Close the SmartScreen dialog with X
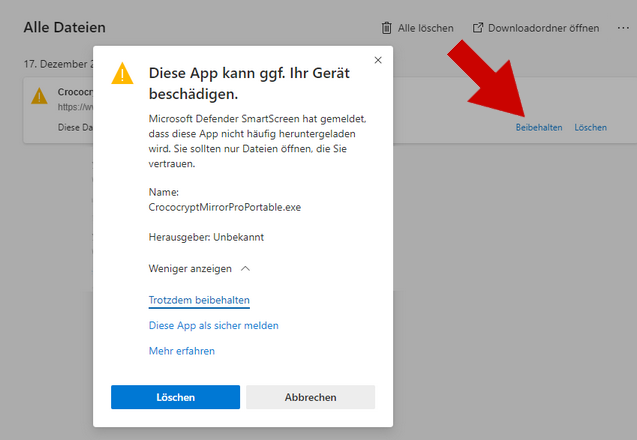This screenshot has height=440, width=637. tap(378, 60)
